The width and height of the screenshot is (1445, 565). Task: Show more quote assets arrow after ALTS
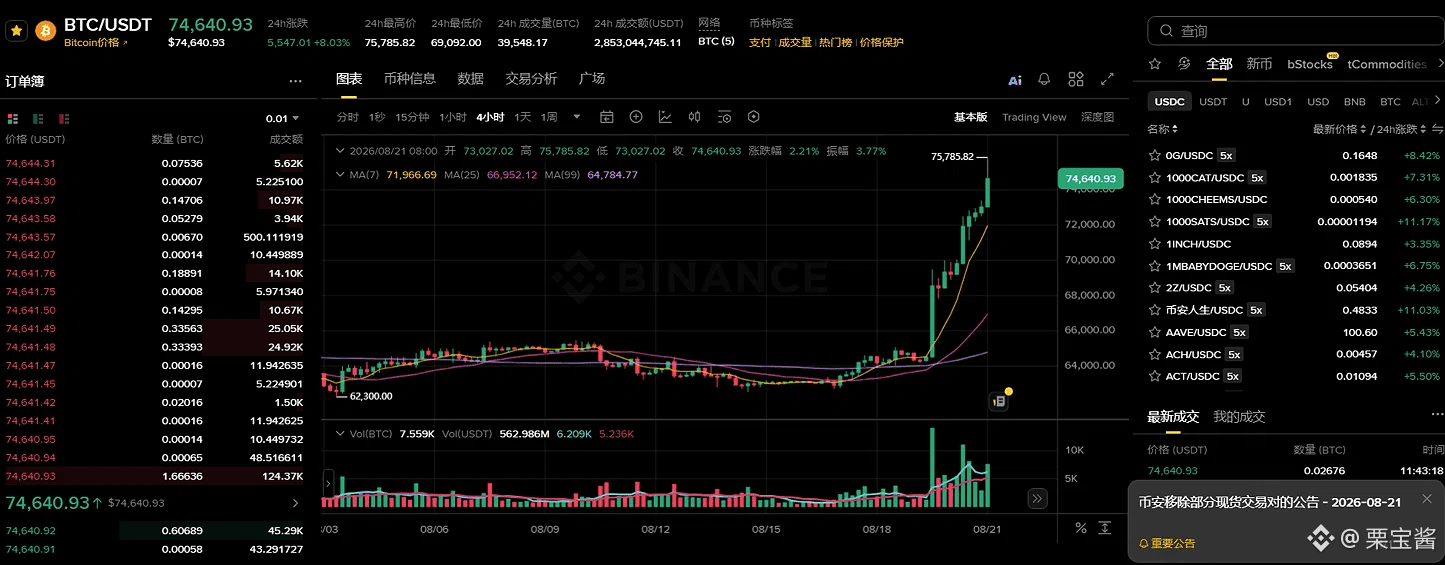1438,101
